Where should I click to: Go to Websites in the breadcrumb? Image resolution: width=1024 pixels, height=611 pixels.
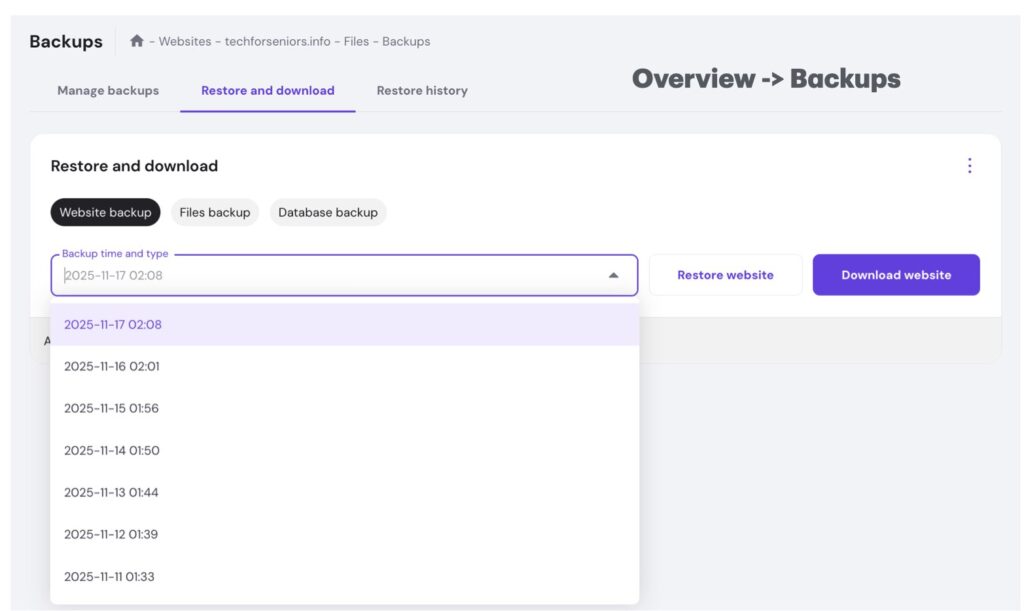point(185,42)
